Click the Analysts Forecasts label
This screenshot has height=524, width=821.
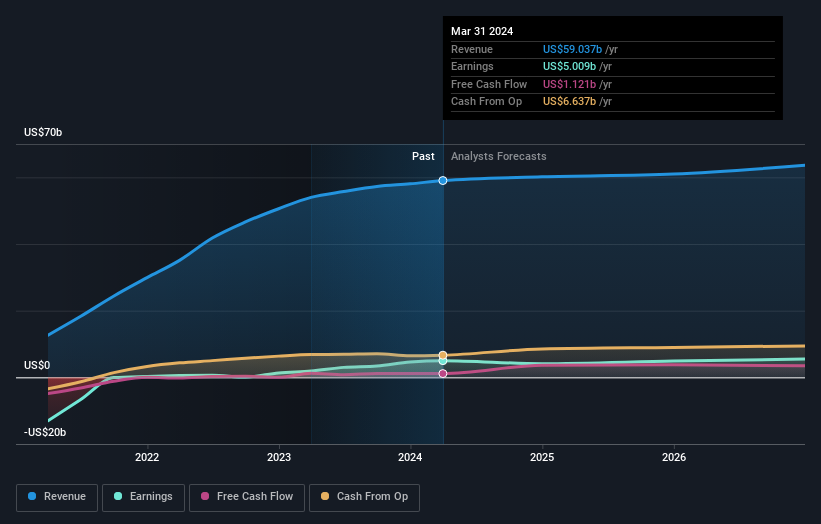click(498, 156)
